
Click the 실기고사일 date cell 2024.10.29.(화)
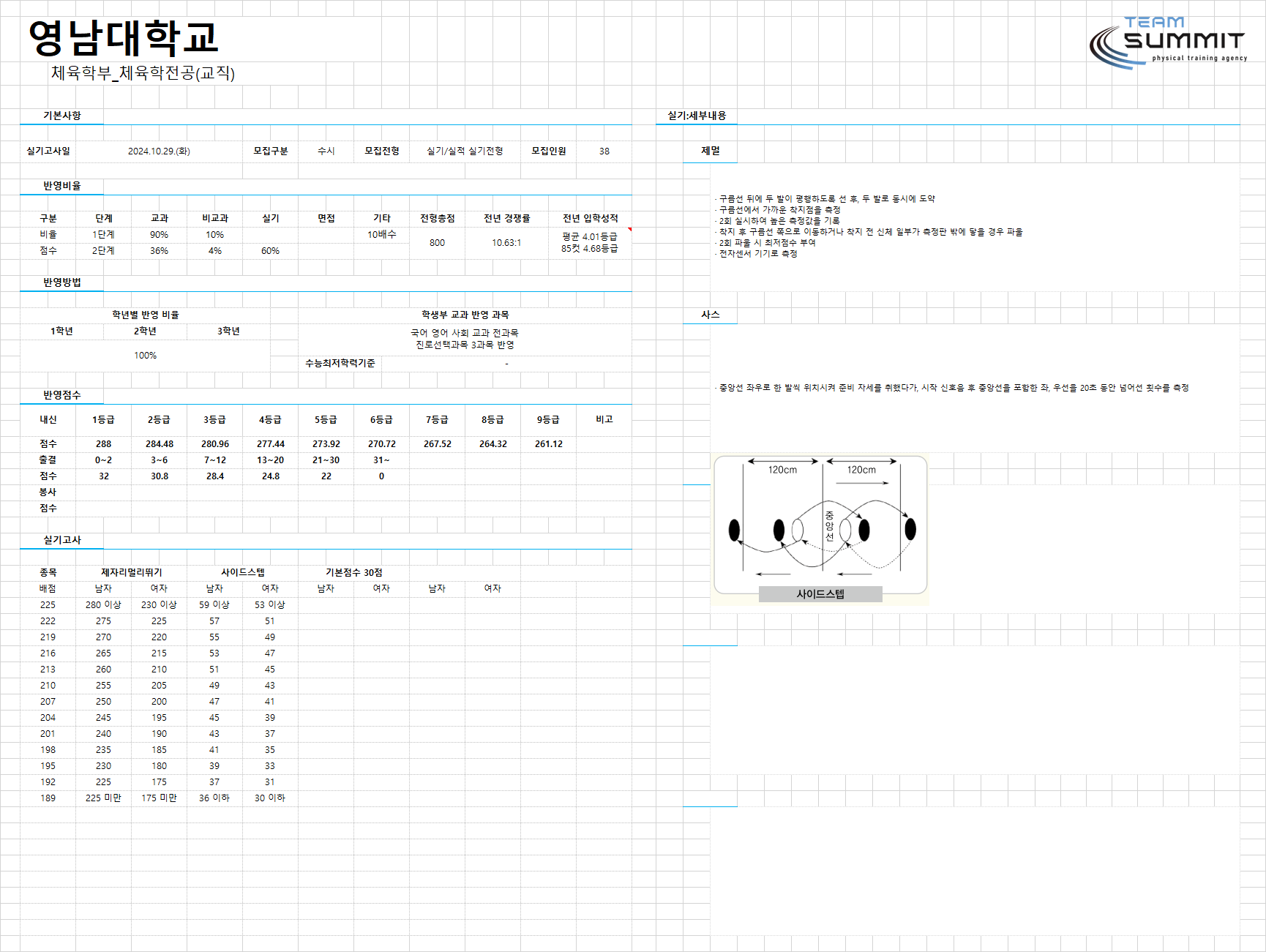[x=159, y=151]
